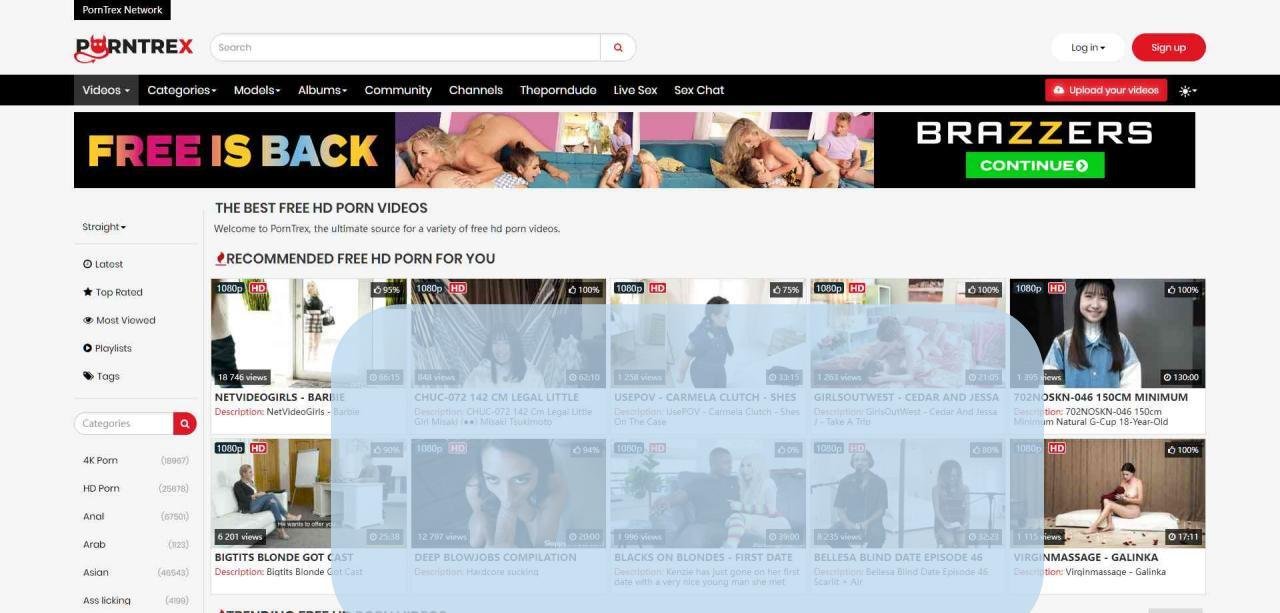This screenshot has height=613, width=1280.
Task: Open the Videos dropdown menu
Action: pyautogui.click(x=106, y=90)
